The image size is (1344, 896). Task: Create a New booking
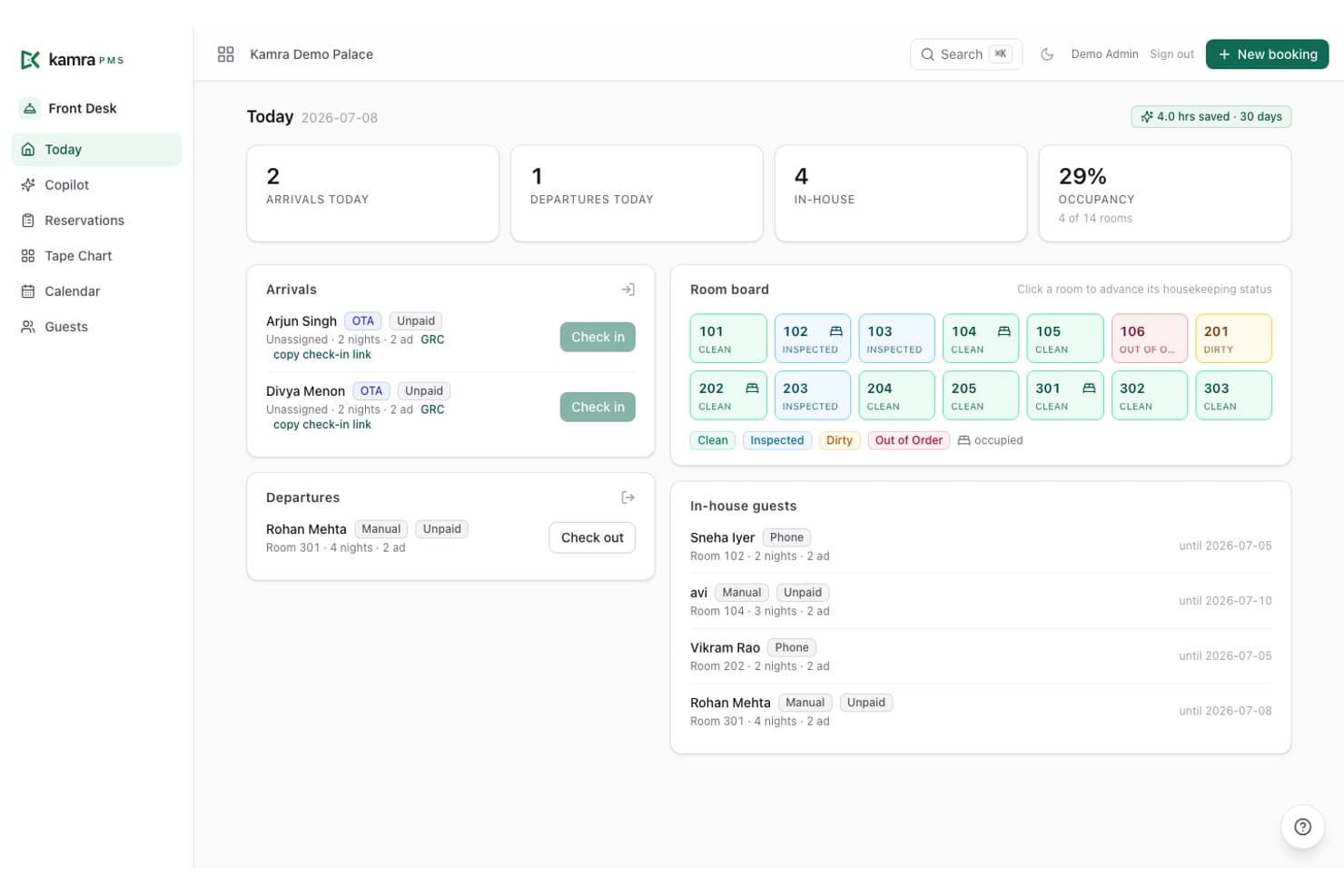tap(1267, 54)
